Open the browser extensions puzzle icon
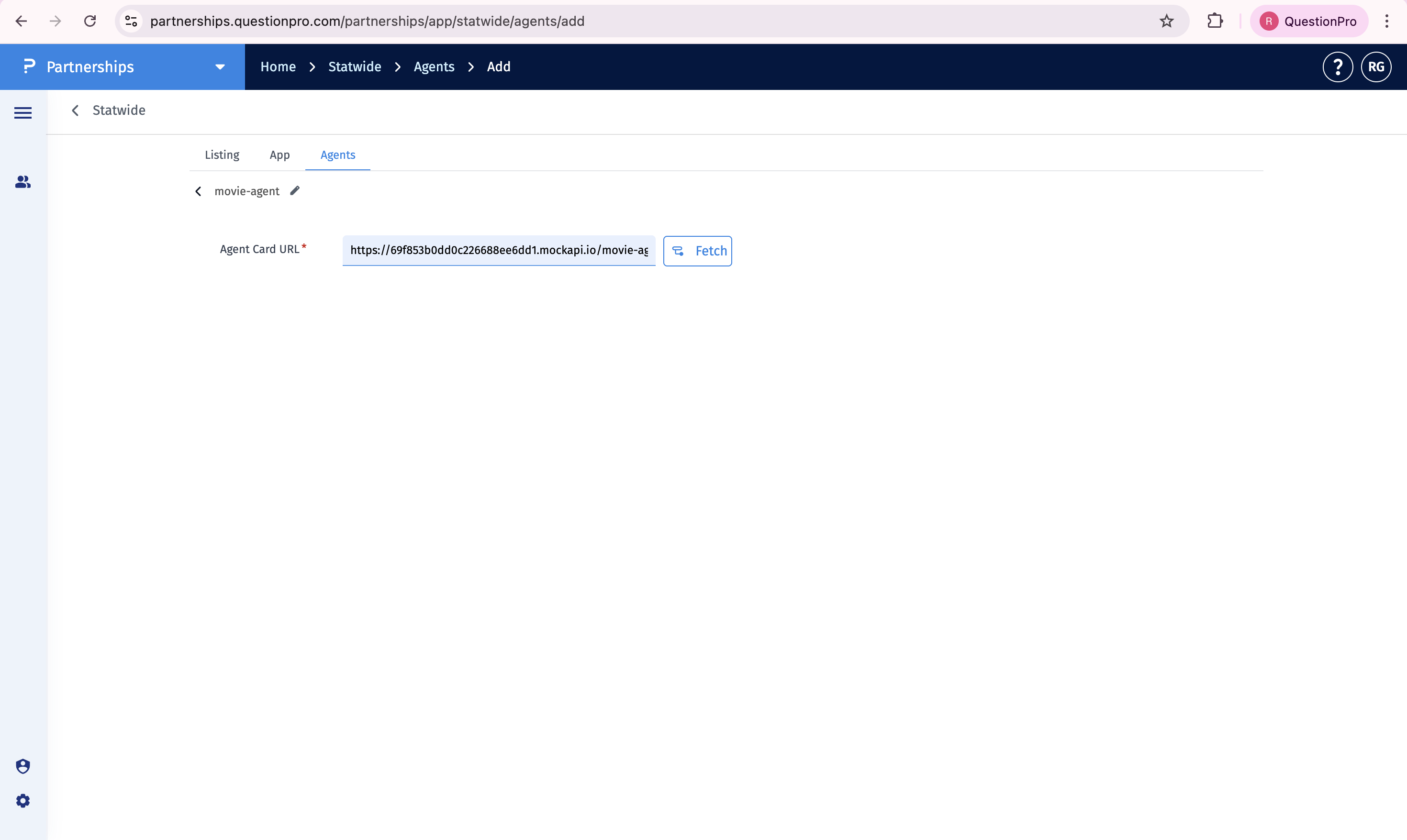Screen dimensions: 1407x840 coord(1215,21)
